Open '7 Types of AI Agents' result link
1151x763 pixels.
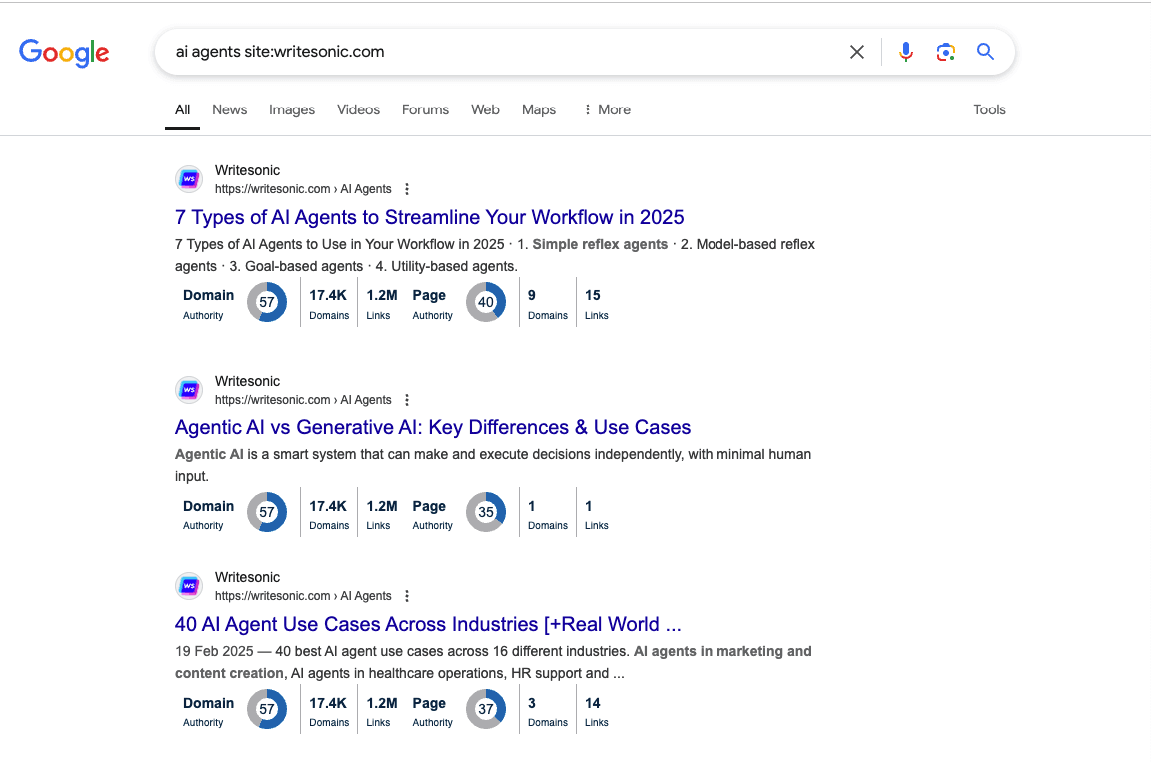429,217
